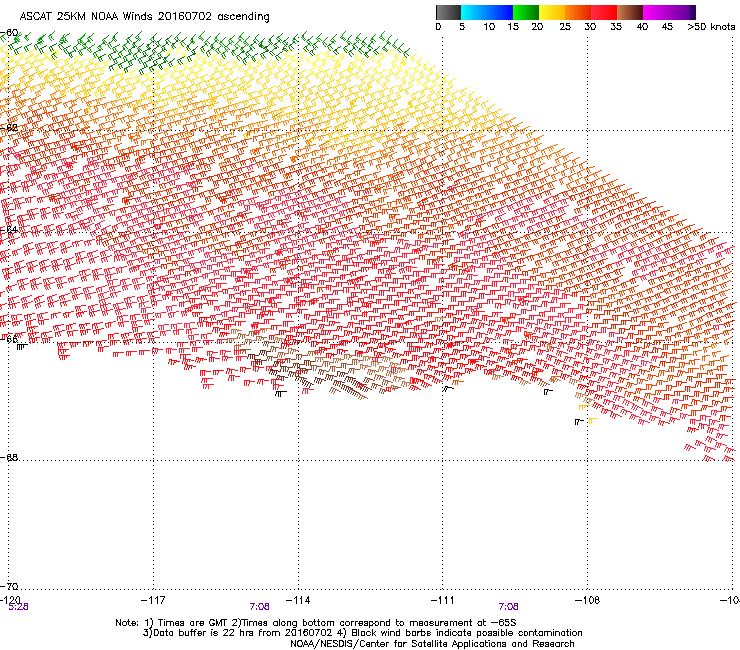Select the dark purple 45-50 knots segment
Image resolution: width=740 pixels, height=650 pixels.
(x=682, y=12)
